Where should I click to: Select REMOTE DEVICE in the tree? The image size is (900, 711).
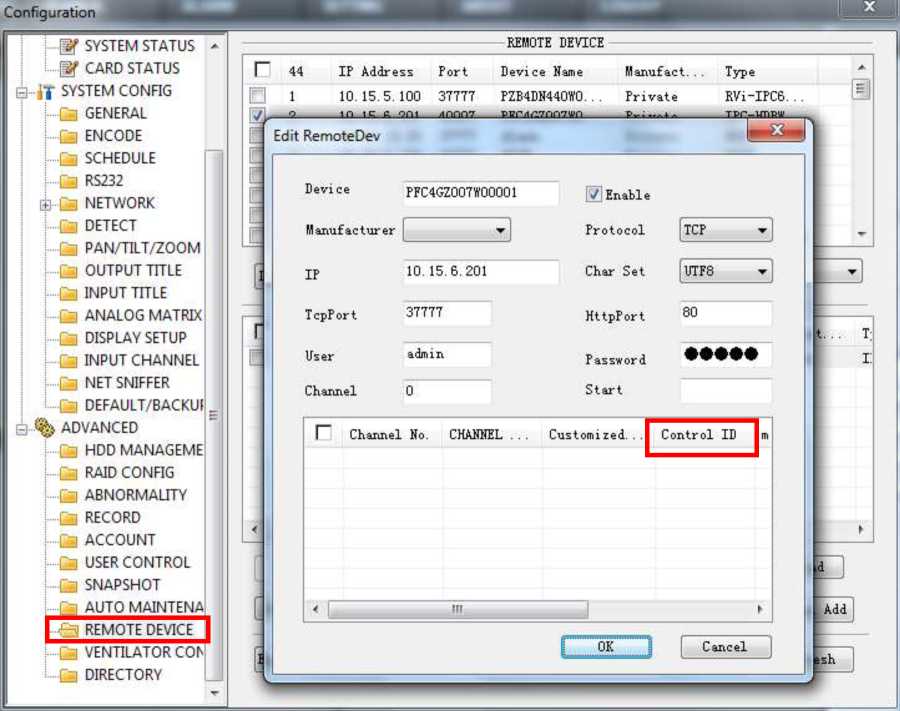[138, 630]
